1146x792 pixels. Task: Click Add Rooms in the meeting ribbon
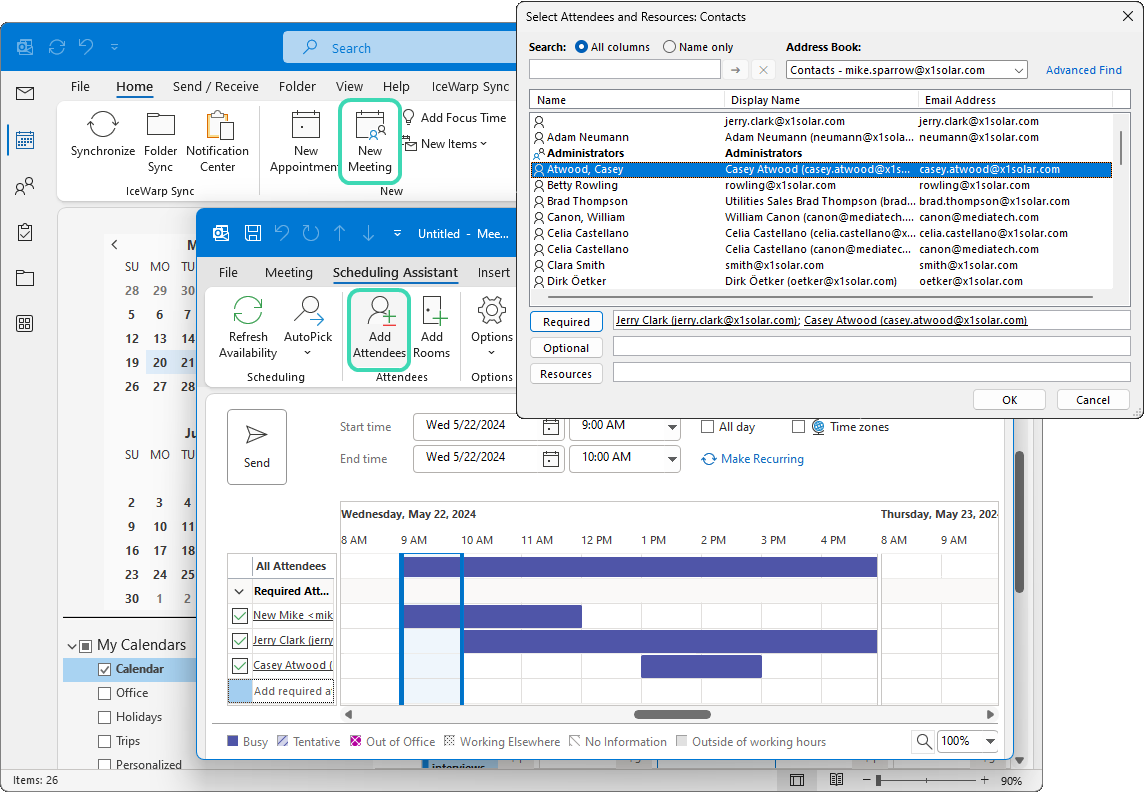[x=432, y=327]
